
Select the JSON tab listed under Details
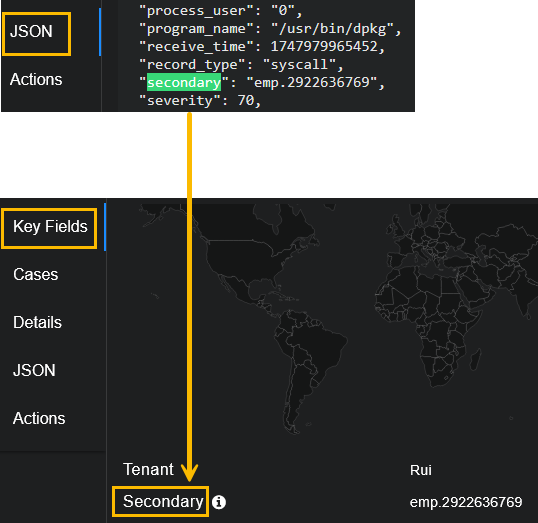point(34,371)
